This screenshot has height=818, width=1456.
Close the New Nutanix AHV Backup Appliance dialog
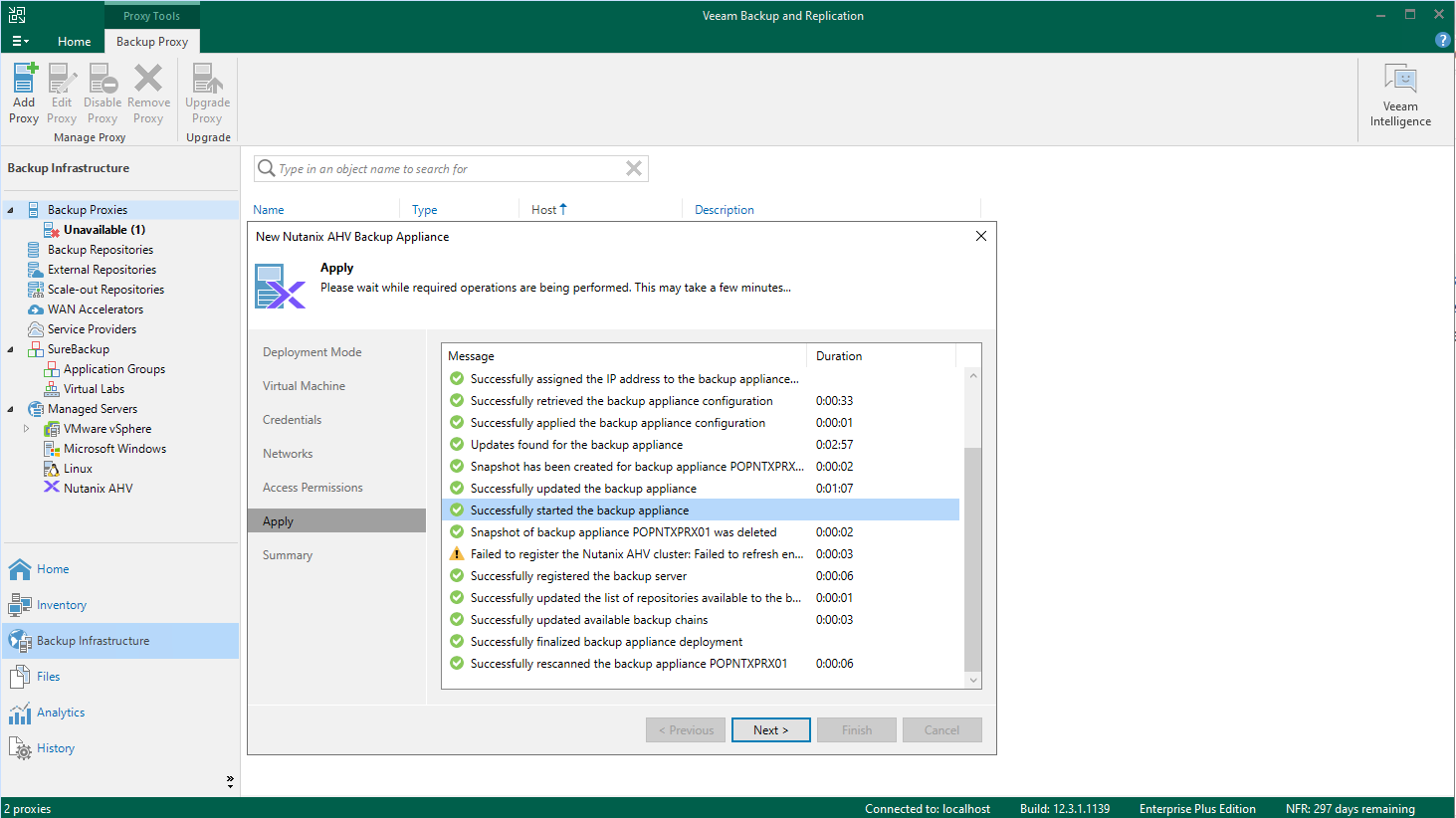pos(981,236)
